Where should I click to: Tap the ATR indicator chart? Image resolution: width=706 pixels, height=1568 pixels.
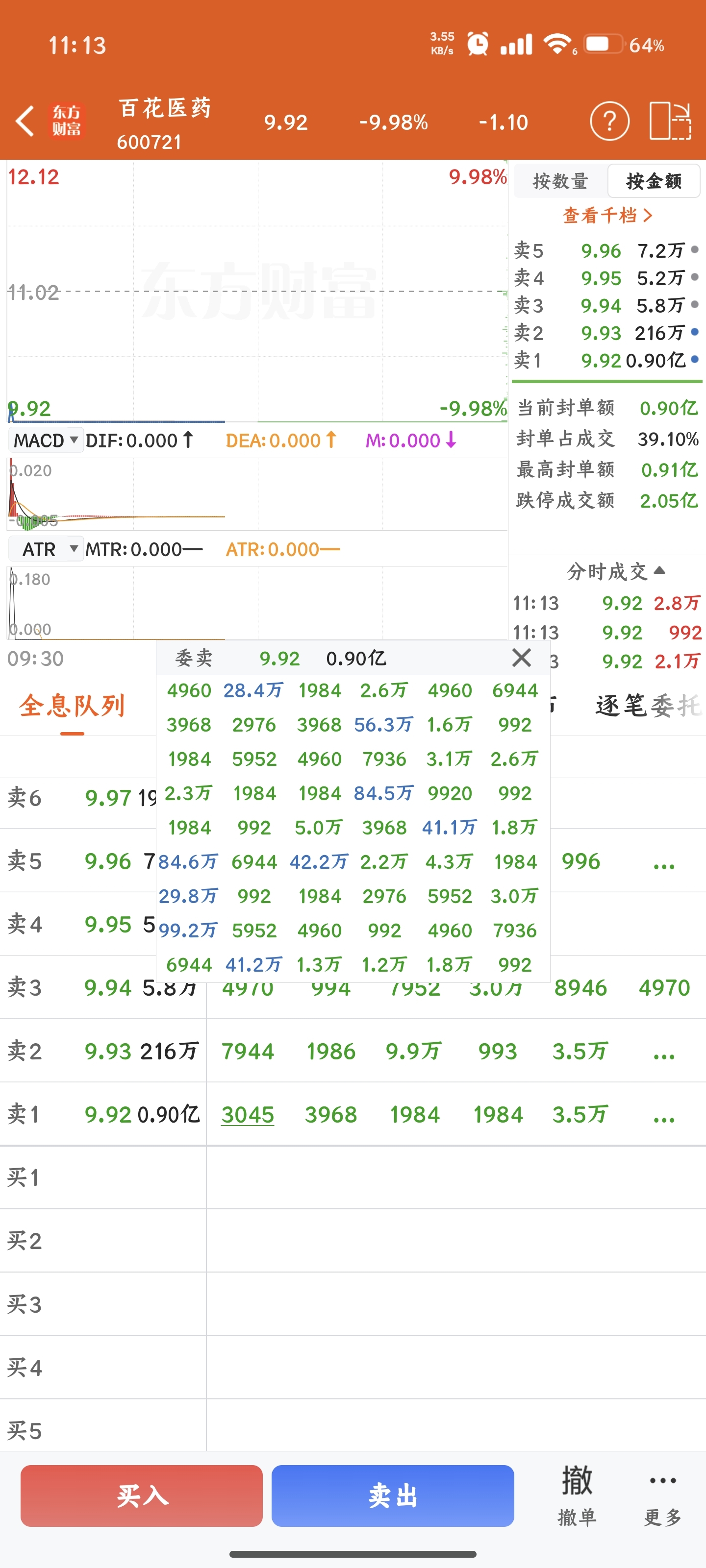coord(257,603)
